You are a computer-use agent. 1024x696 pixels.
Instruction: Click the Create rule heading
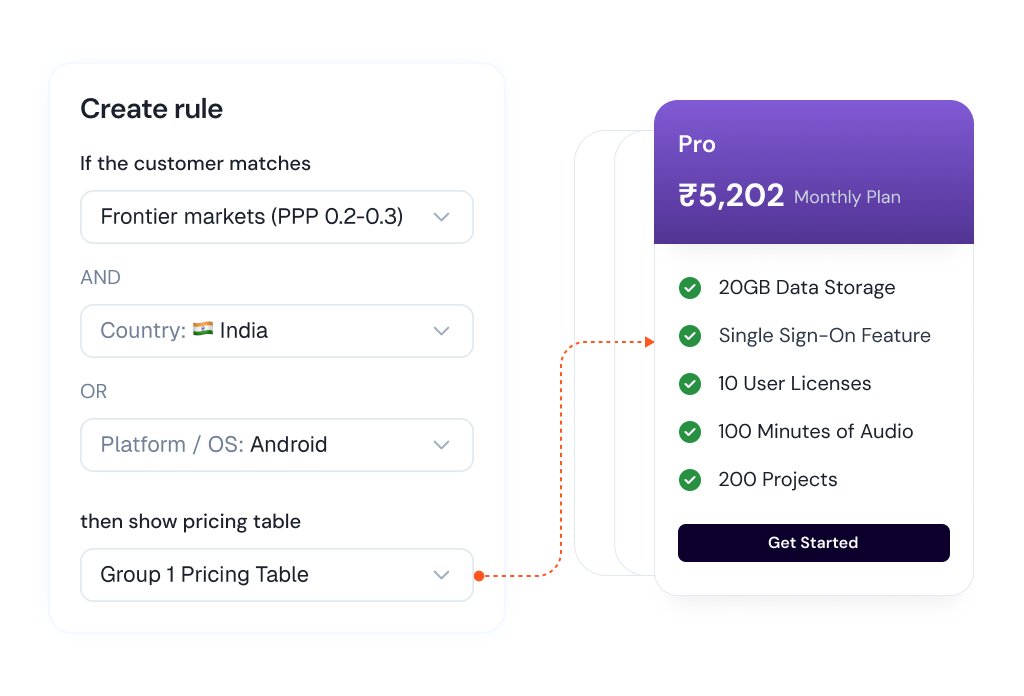point(151,109)
